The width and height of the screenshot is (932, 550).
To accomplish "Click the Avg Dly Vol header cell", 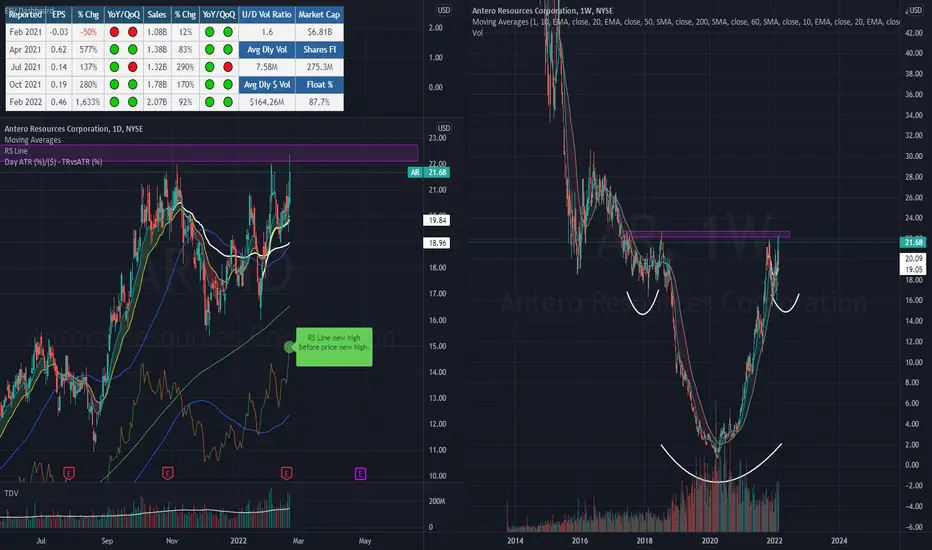I will coord(267,50).
